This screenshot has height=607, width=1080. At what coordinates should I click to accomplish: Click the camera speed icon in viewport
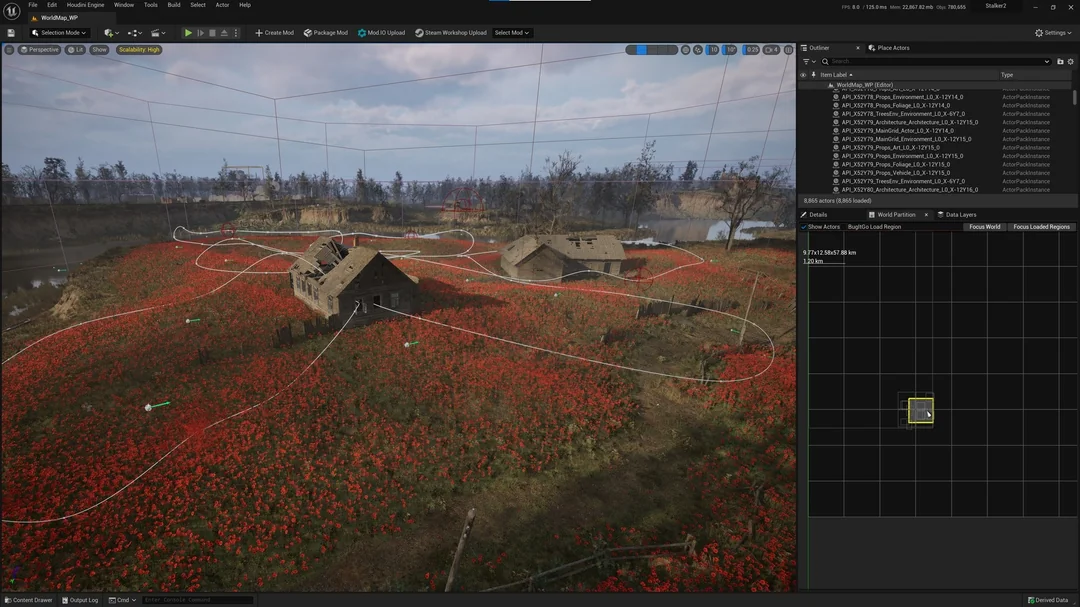[770, 49]
